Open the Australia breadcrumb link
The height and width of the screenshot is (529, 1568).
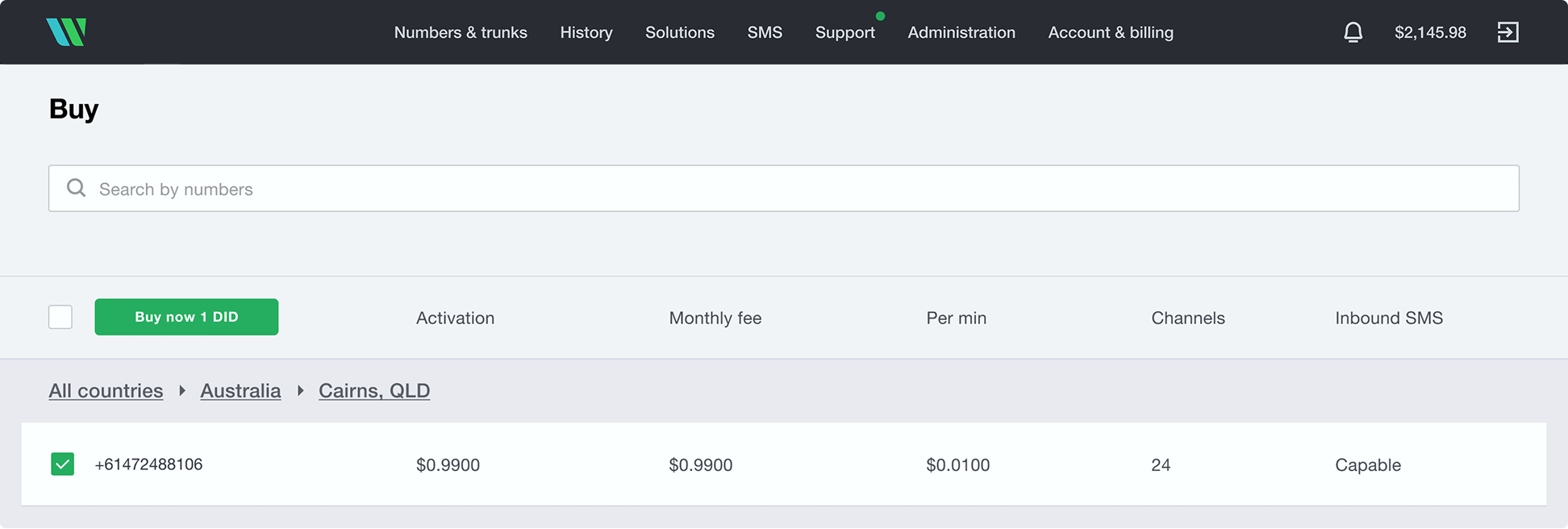click(240, 390)
